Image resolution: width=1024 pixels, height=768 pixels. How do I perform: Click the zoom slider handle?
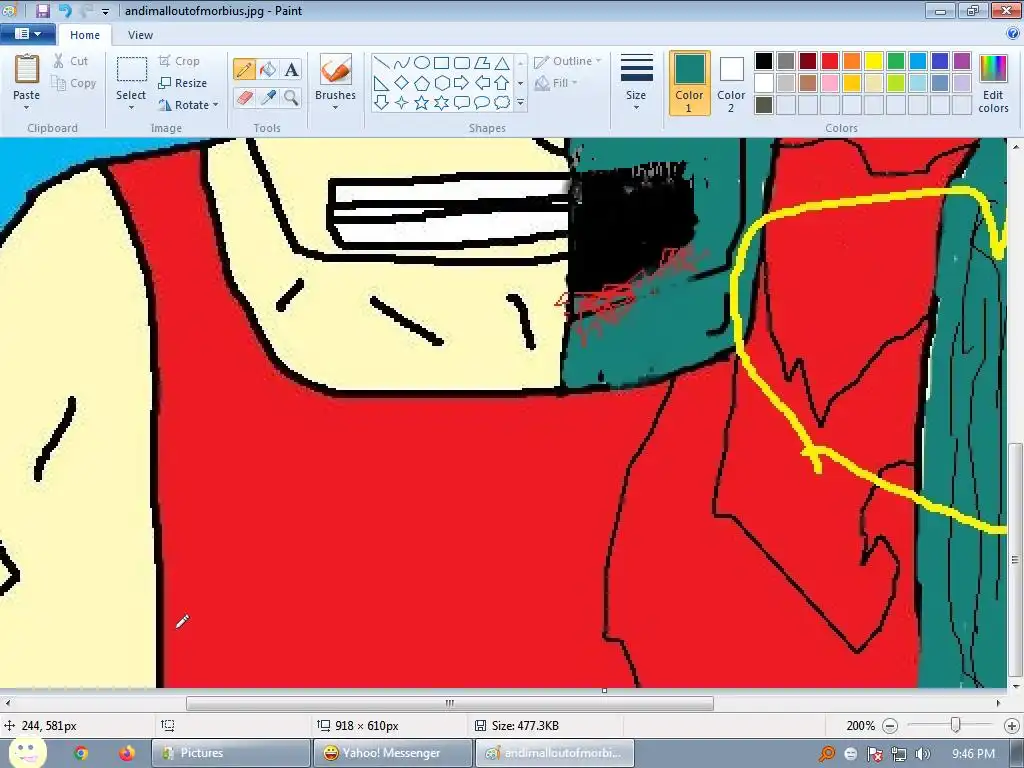(x=955, y=726)
